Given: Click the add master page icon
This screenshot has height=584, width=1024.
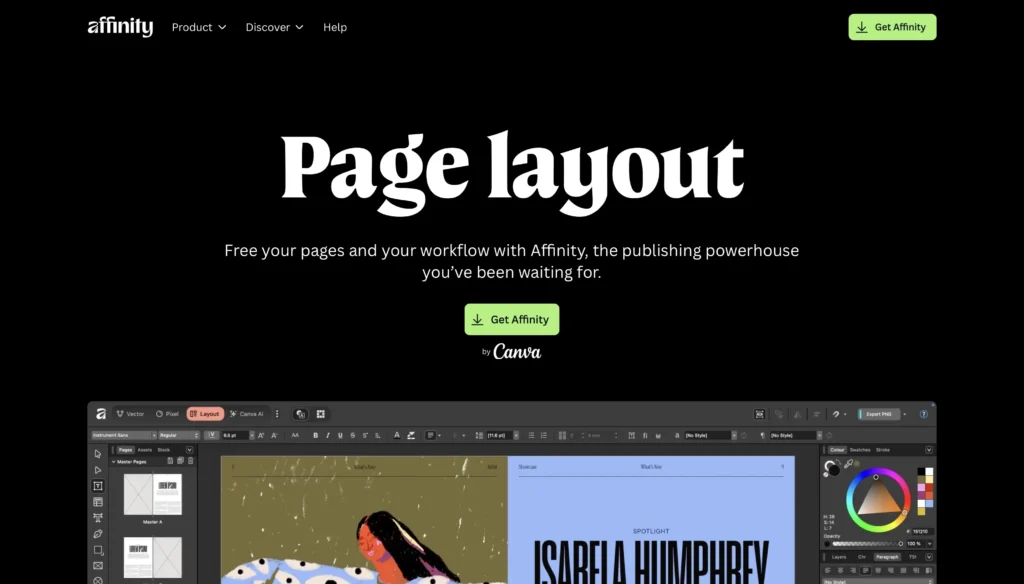Looking at the screenshot, I should point(170,461).
